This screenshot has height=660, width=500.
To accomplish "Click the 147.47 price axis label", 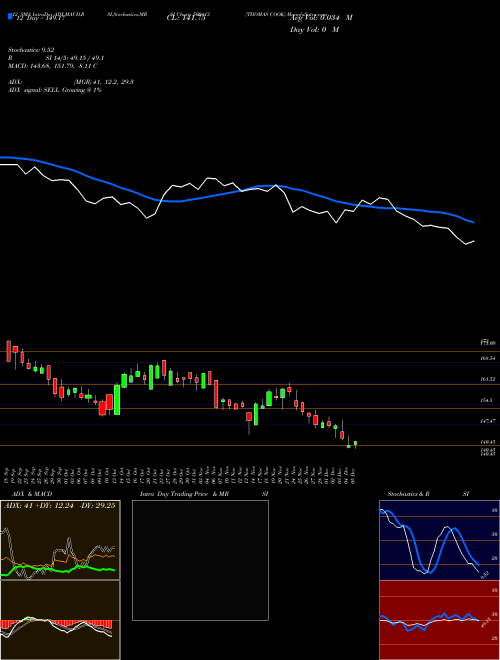I will 488,421.
